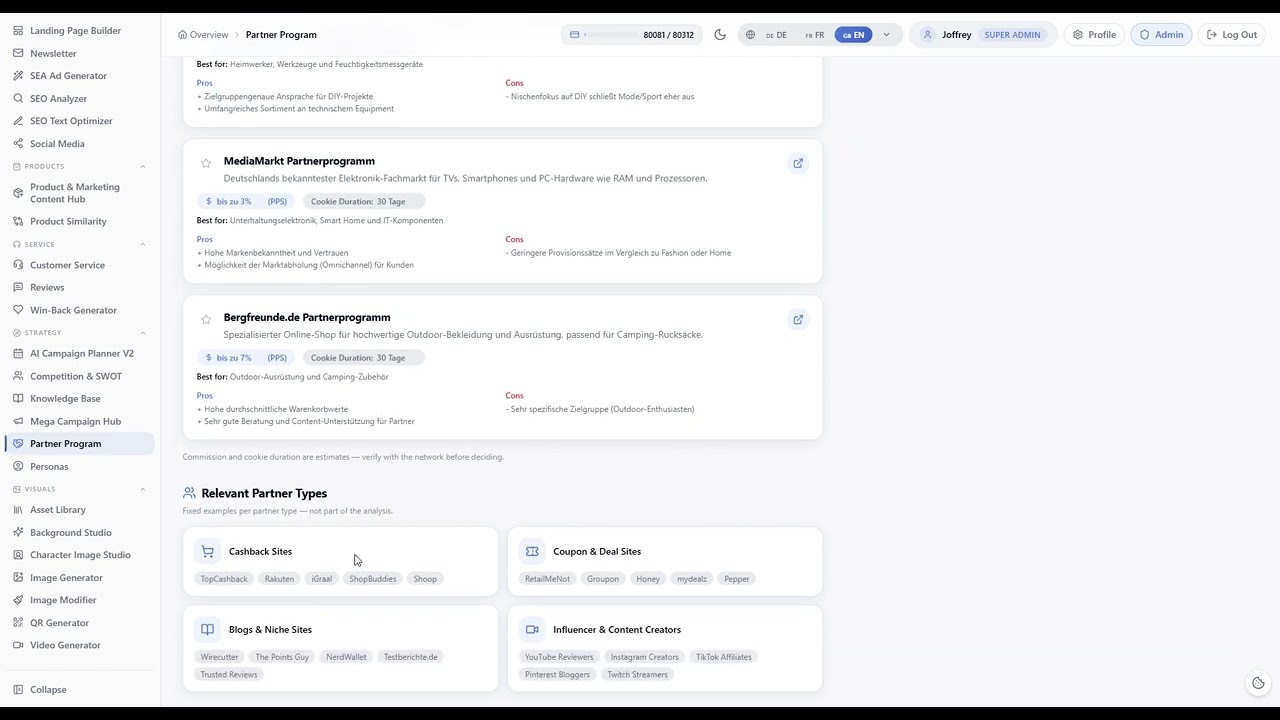Click the TopCashback chip
The height and width of the screenshot is (720, 1280).
[224, 579]
